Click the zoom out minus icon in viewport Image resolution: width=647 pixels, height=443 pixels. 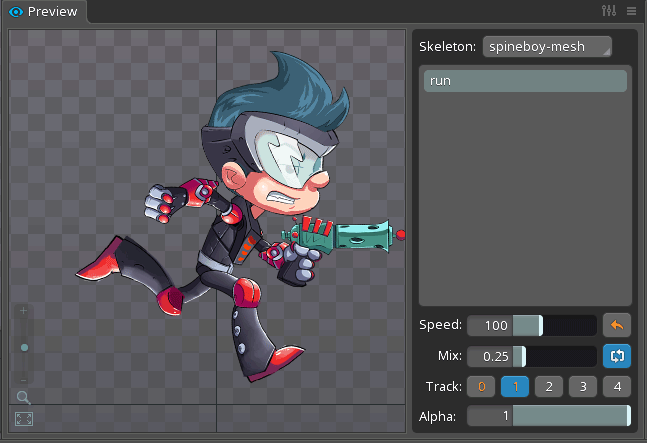(x=24, y=380)
